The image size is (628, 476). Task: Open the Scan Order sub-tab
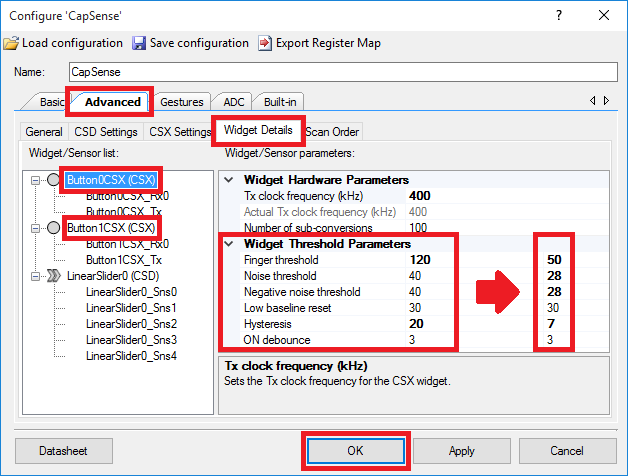[x=332, y=132]
